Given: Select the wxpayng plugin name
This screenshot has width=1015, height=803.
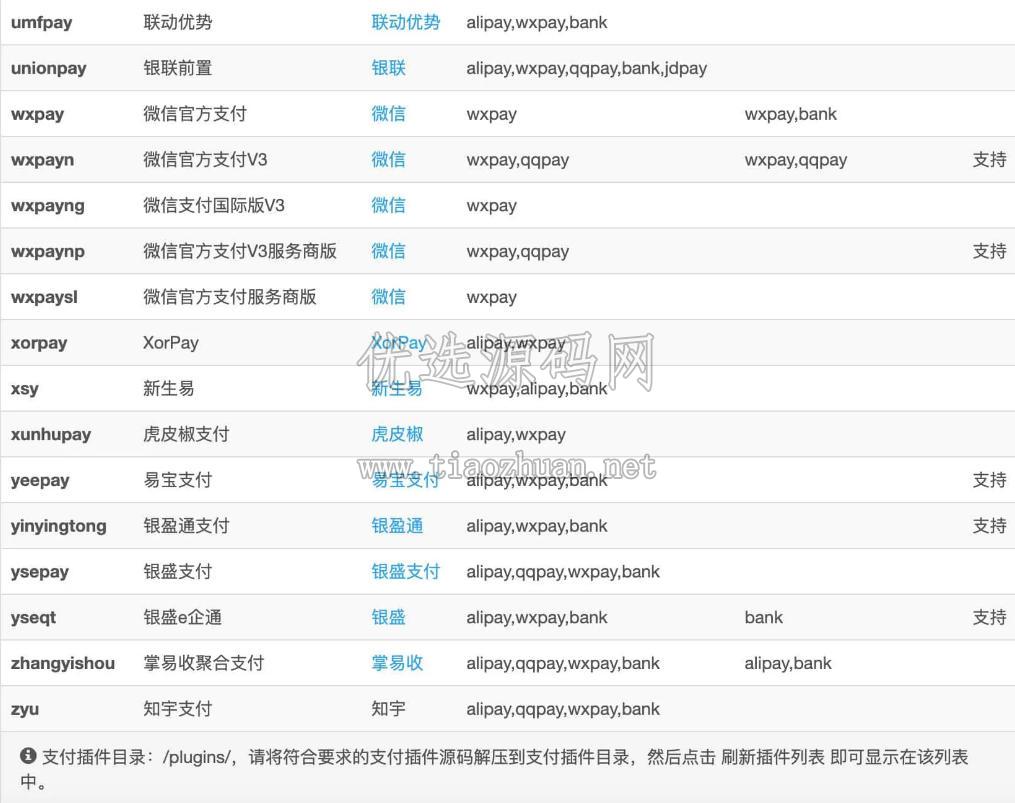Looking at the screenshot, I should [48, 206].
